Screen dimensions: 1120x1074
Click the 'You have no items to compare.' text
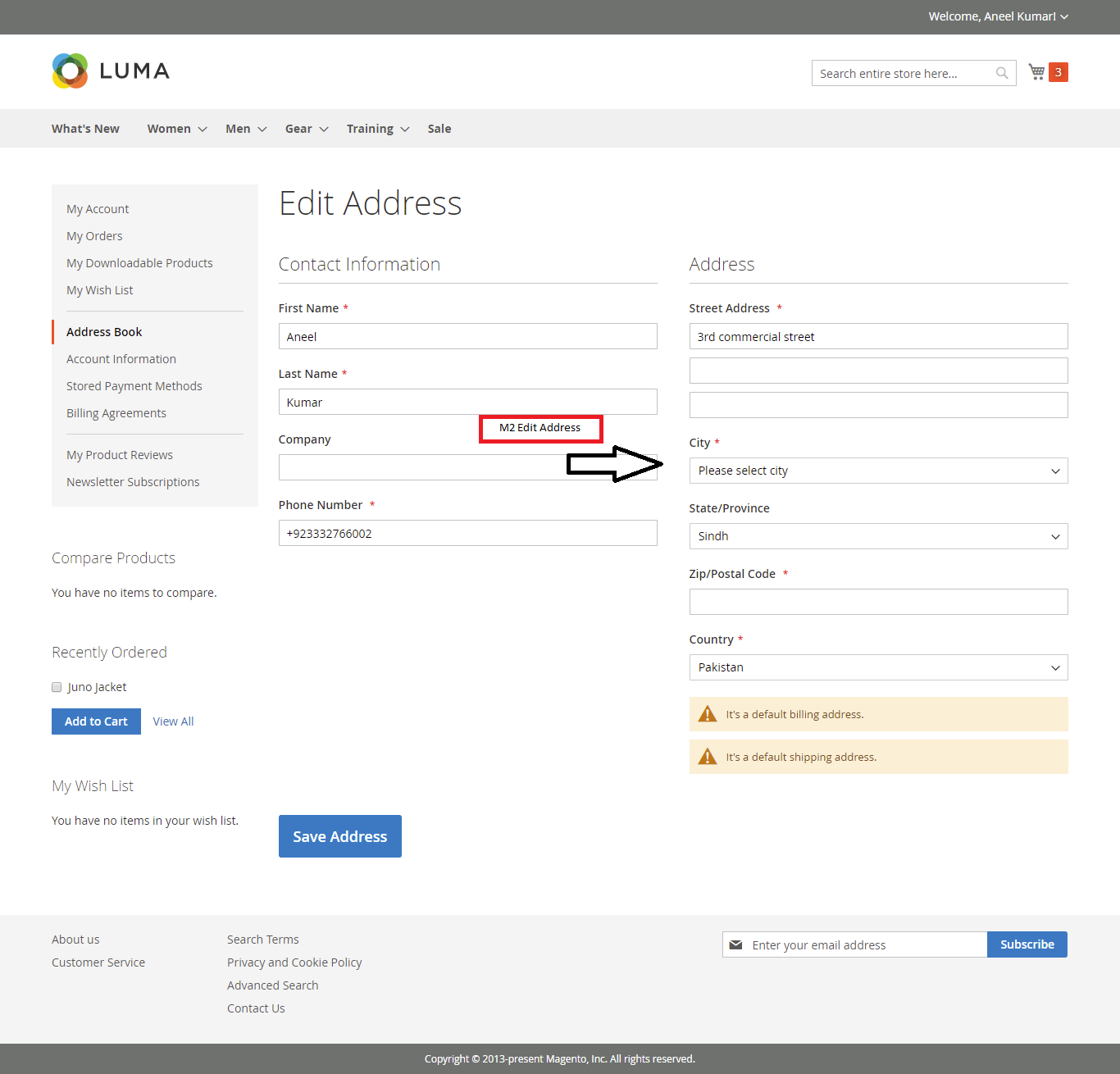[x=134, y=593]
